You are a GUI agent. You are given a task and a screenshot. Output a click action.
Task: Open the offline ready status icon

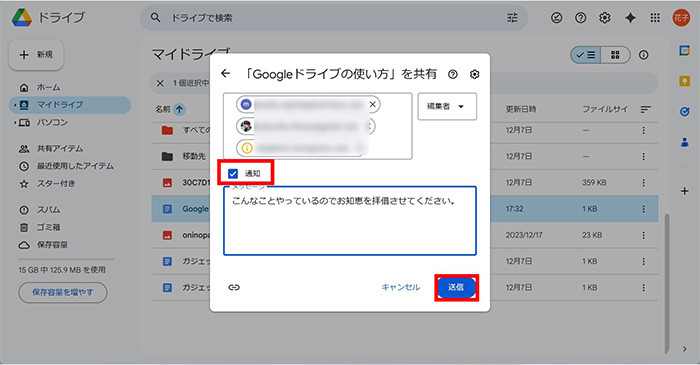coord(556,18)
